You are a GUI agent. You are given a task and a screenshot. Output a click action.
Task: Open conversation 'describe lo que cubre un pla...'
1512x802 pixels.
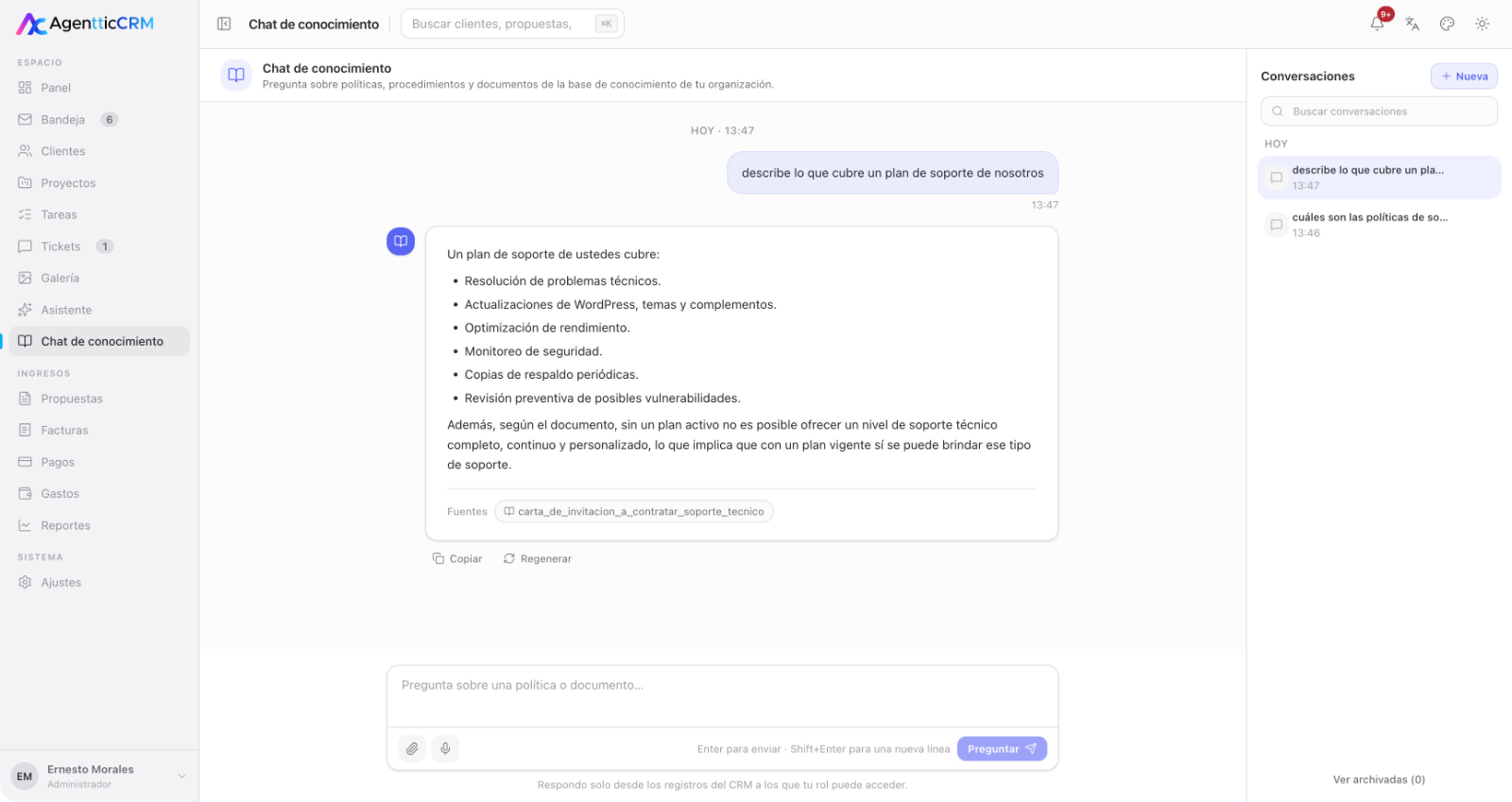pyautogui.click(x=1380, y=178)
